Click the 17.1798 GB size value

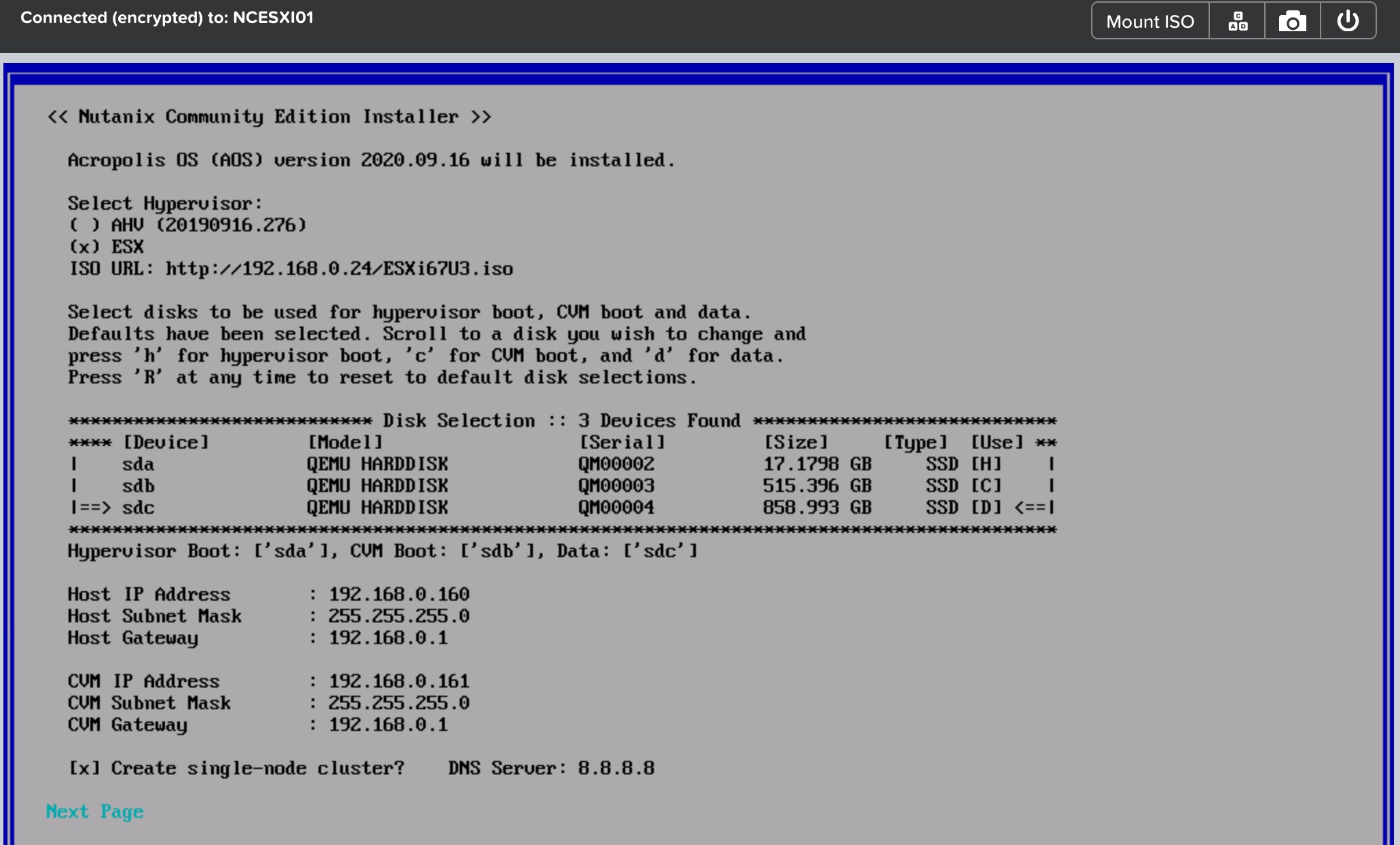click(817, 464)
